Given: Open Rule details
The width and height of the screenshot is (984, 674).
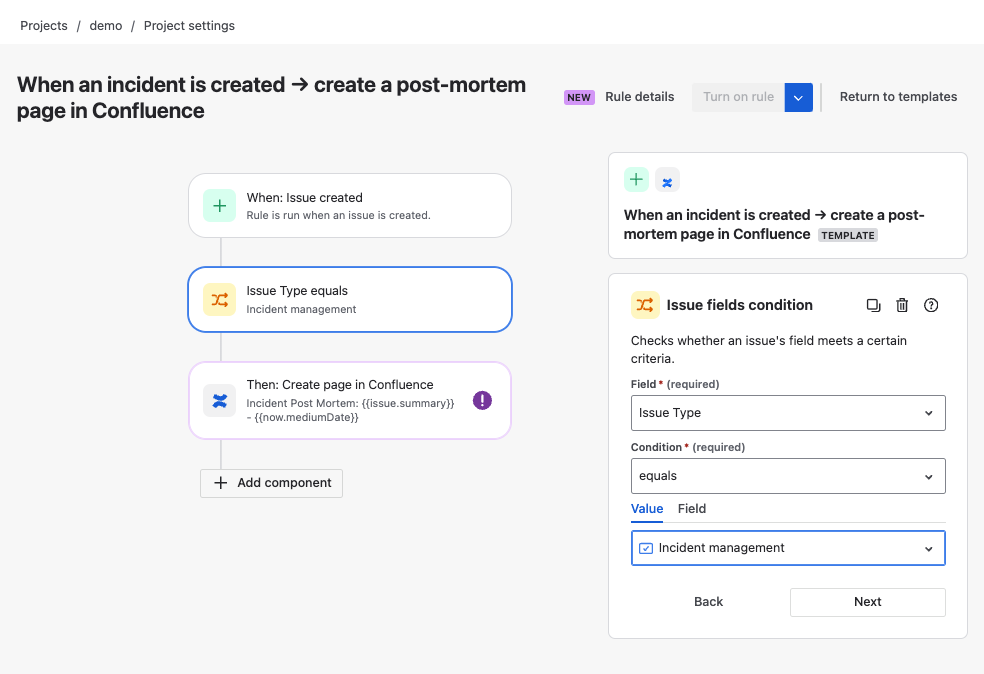Looking at the screenshot, I should click(639, 97).
